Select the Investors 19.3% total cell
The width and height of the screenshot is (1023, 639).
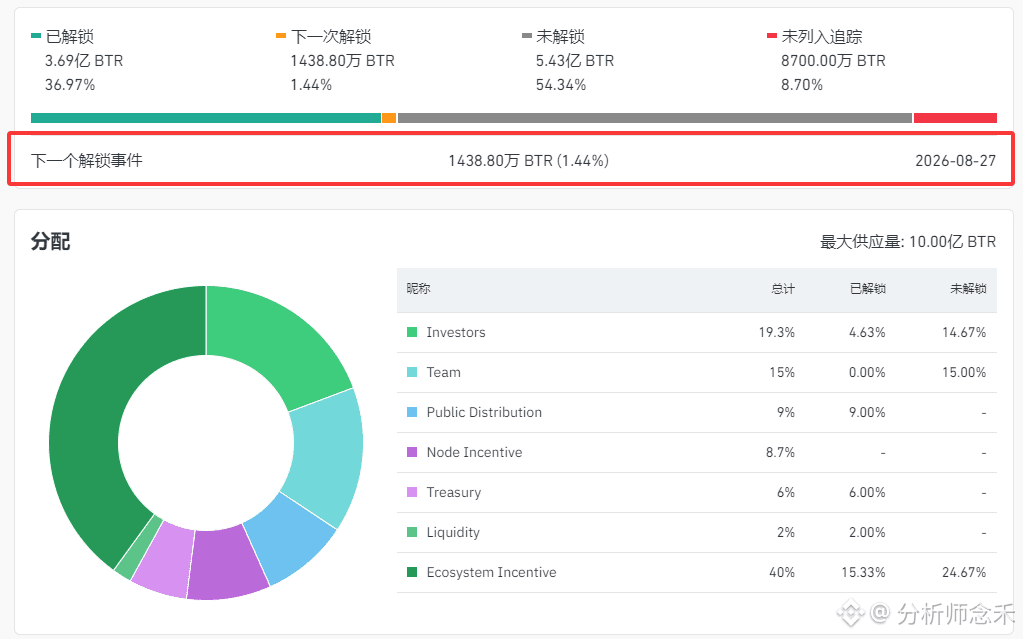(x=776, y=332)
